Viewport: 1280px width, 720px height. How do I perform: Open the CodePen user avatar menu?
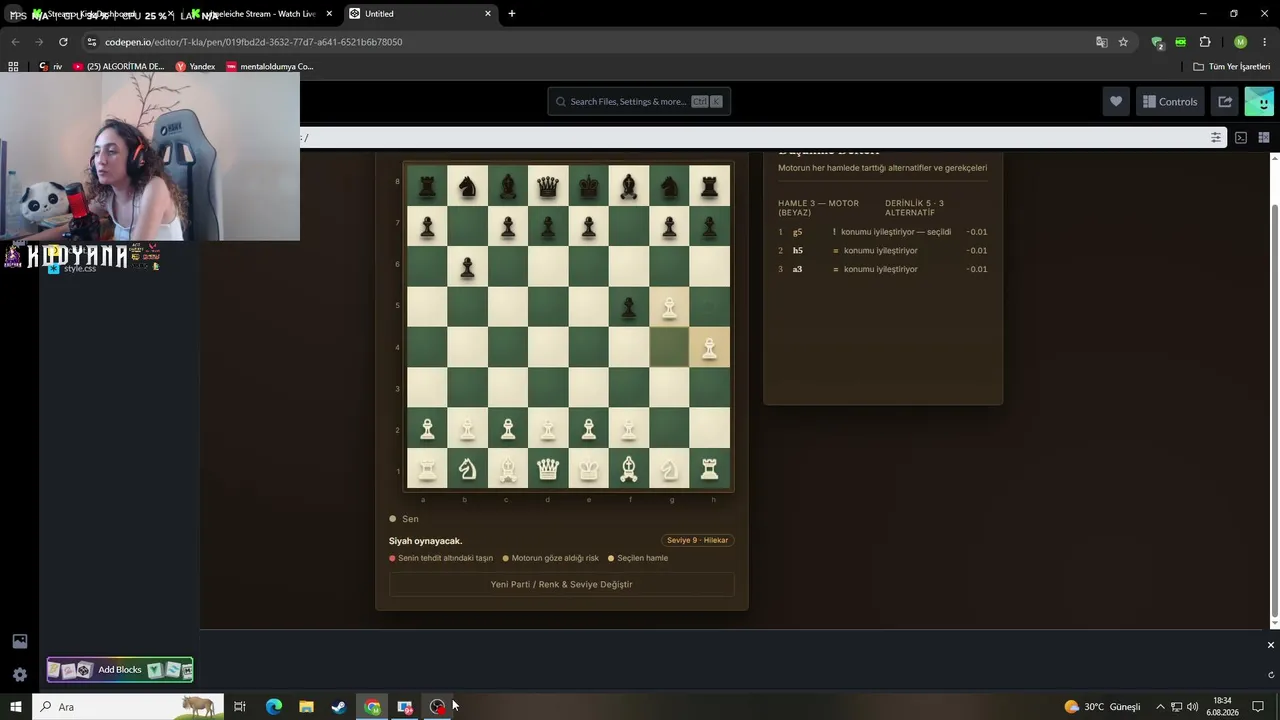pyautogui.click(x=1259, y=101)
